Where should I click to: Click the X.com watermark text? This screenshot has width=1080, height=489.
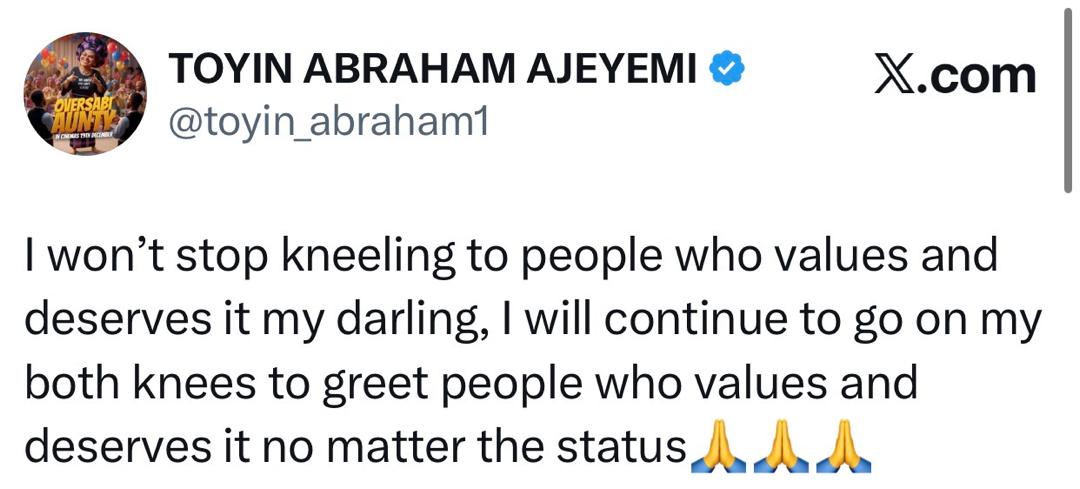coord(953,76)
